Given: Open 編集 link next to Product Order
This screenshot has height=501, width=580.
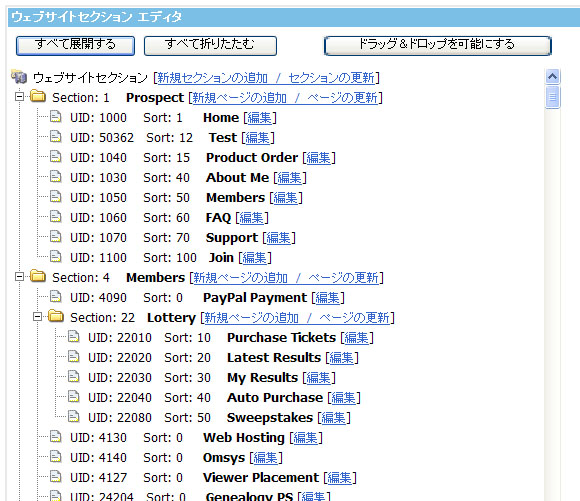Looking at the screenshot, I should click(319, 158).
